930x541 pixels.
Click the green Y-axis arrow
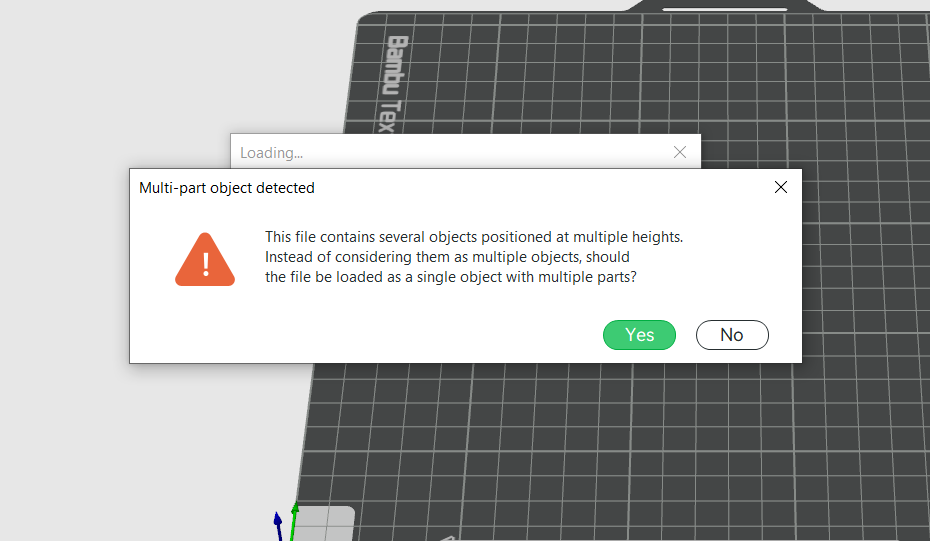point(294,517)
